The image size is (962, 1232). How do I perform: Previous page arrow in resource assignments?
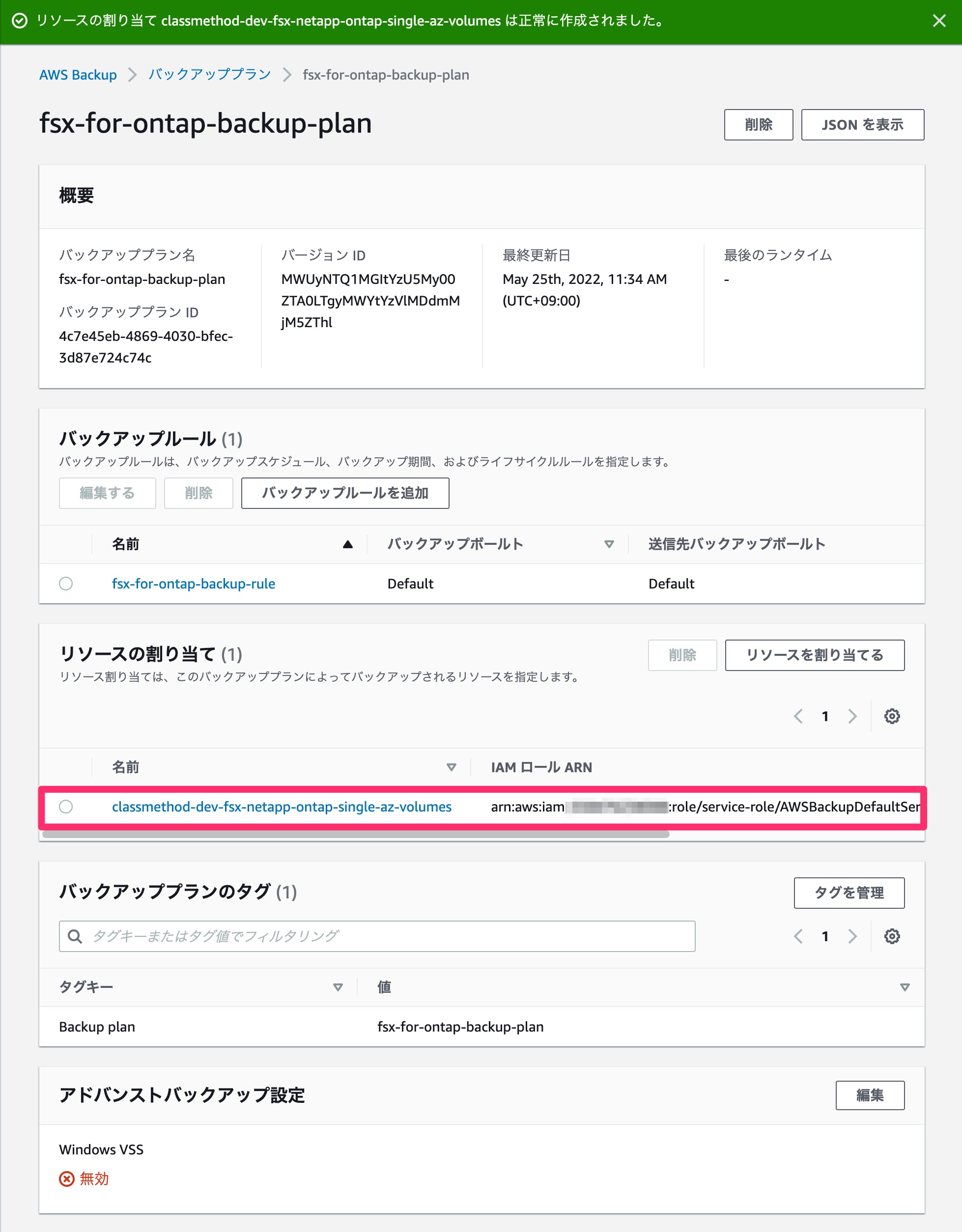pyautogui.click(x=798, y=716)
